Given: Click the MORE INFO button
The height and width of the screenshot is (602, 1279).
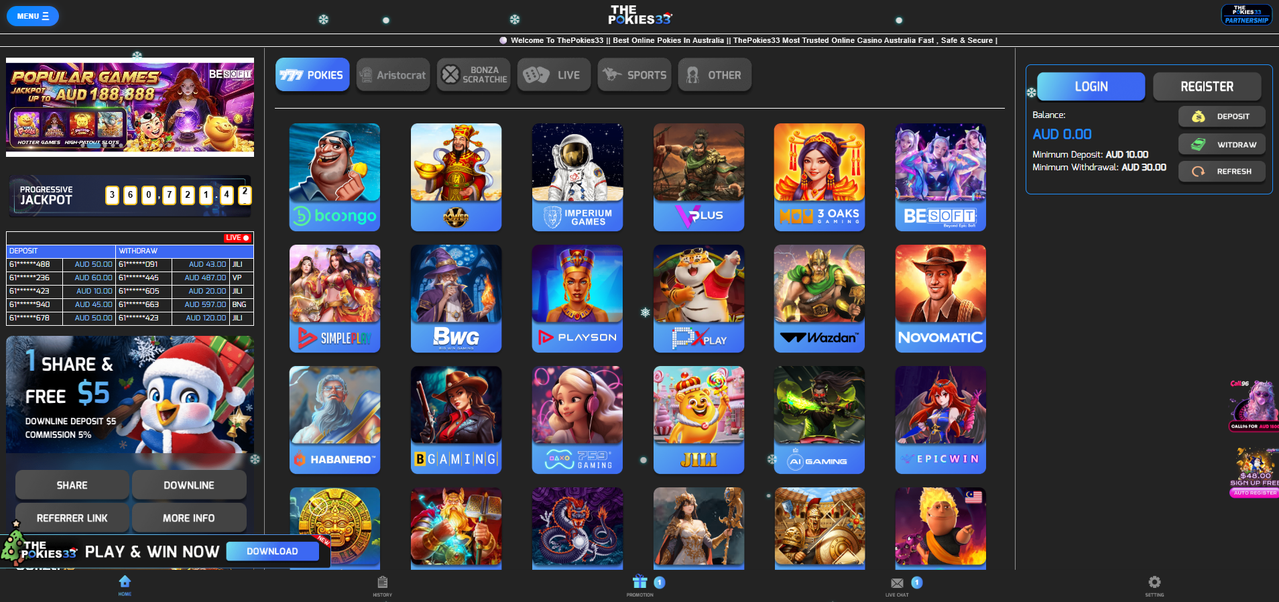Looking at the screenshot, I should pyautogui.click(x=189, y=518).
